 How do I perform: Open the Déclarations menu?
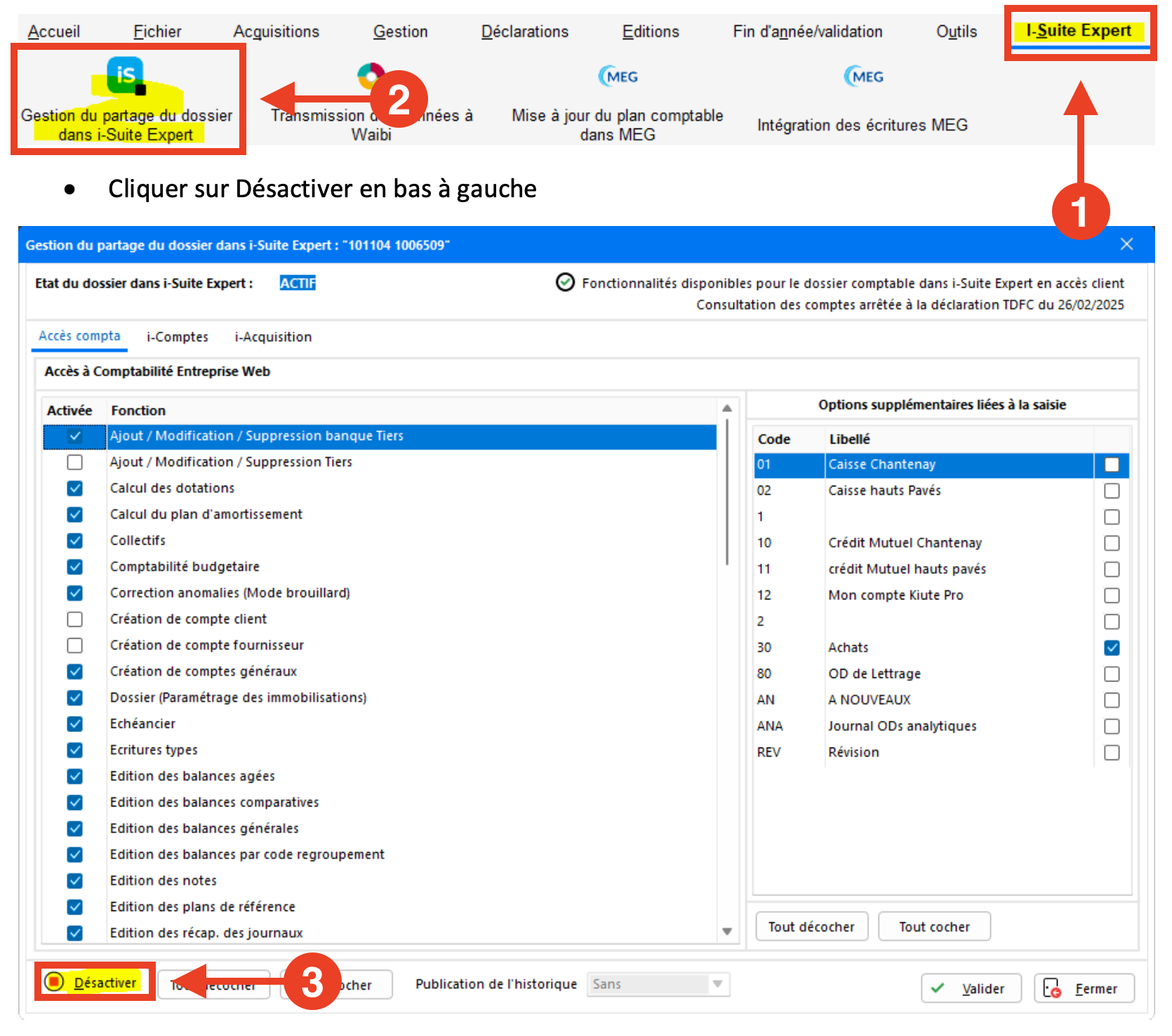(525, 32)
